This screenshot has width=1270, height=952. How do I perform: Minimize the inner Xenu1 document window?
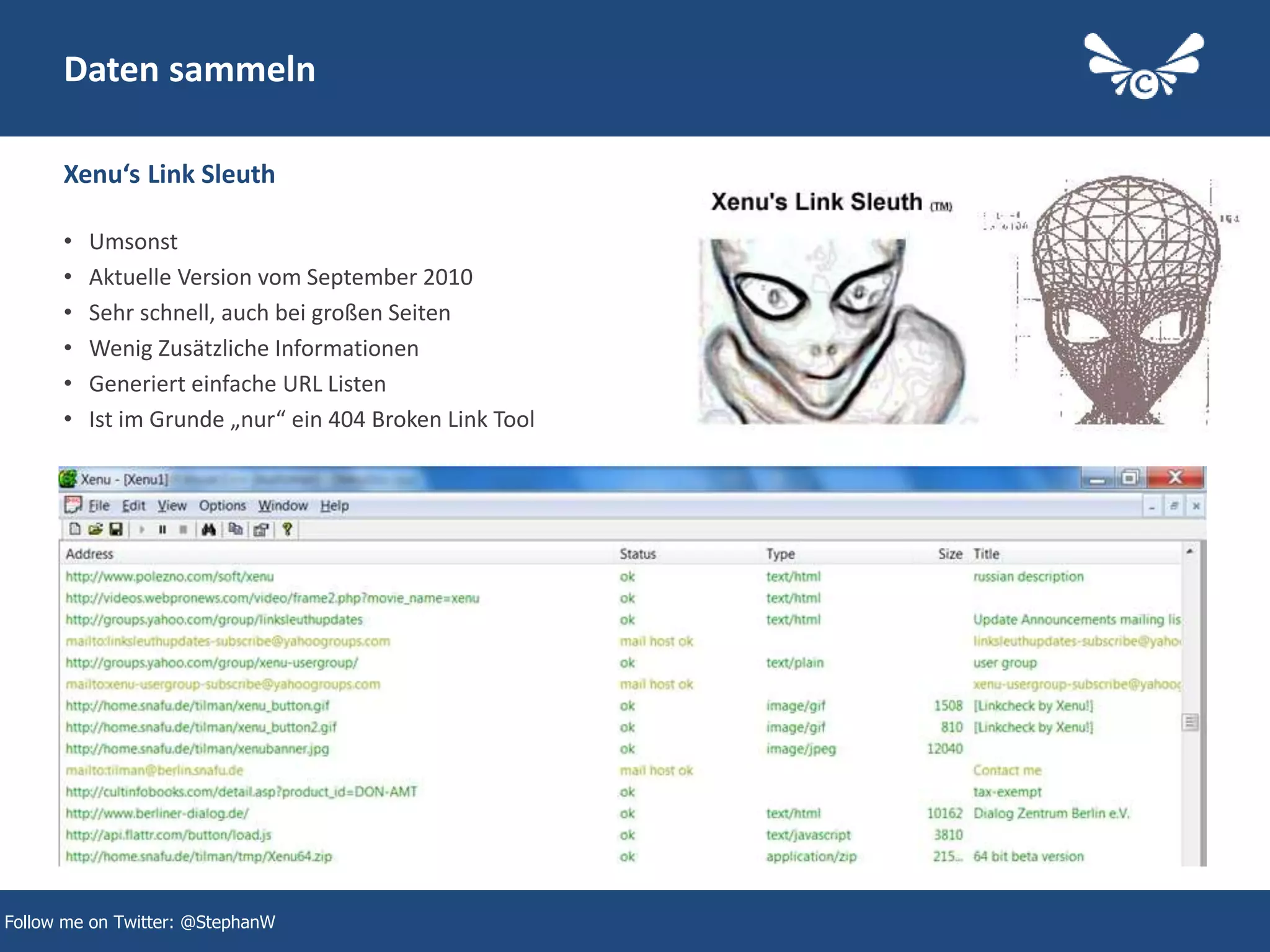coord(1152,506)
